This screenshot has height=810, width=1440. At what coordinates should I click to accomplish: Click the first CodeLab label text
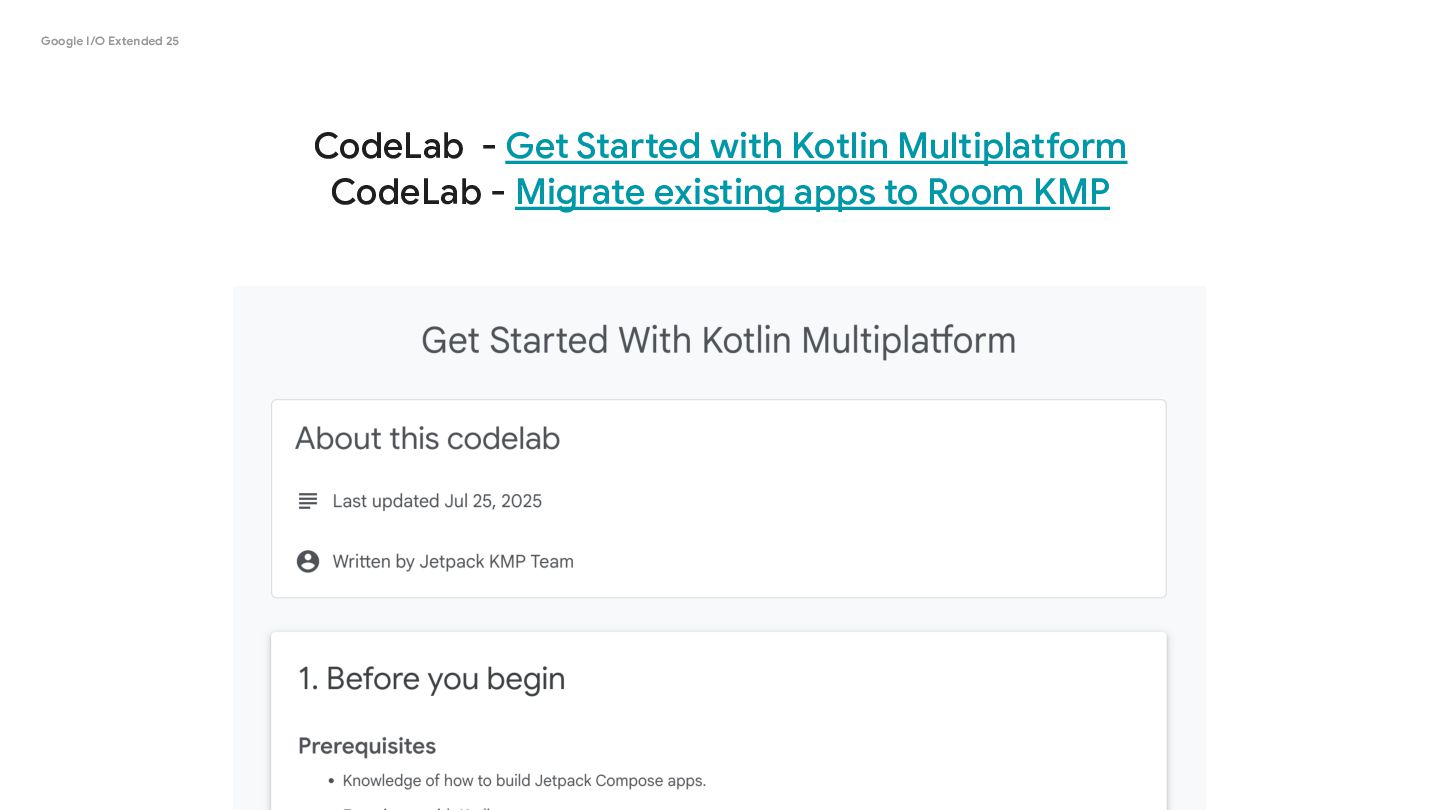(388, 146)
